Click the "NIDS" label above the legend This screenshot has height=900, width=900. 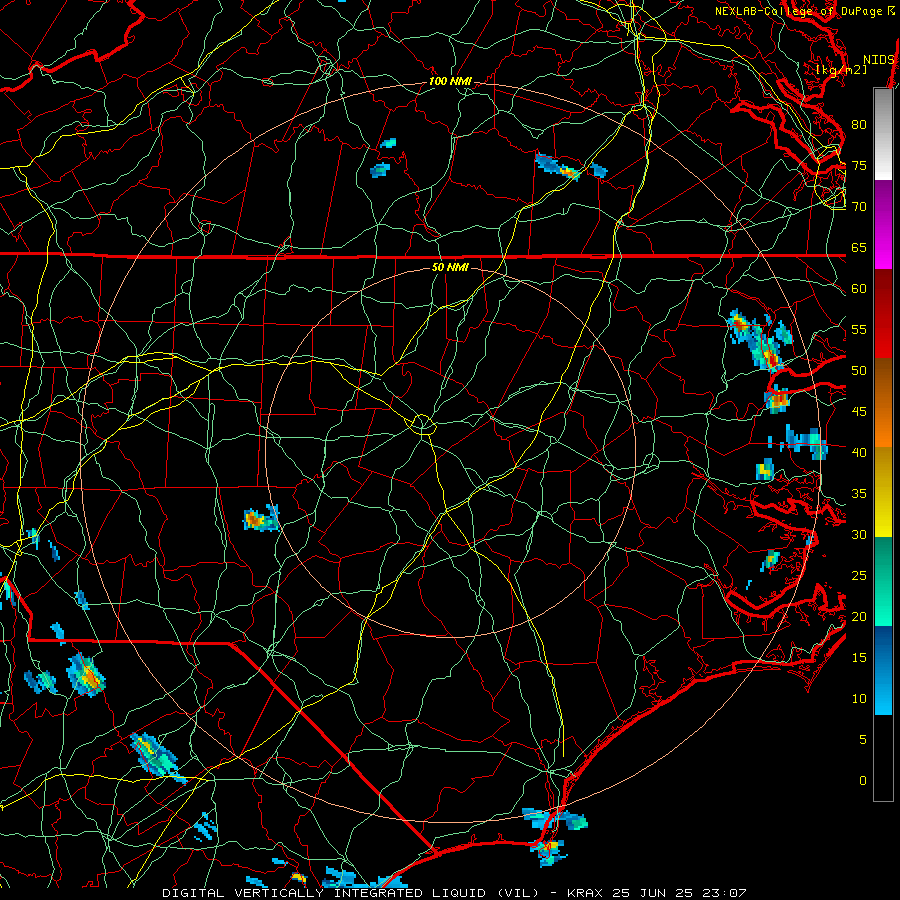pyautogui.click(x=879, y=60)
